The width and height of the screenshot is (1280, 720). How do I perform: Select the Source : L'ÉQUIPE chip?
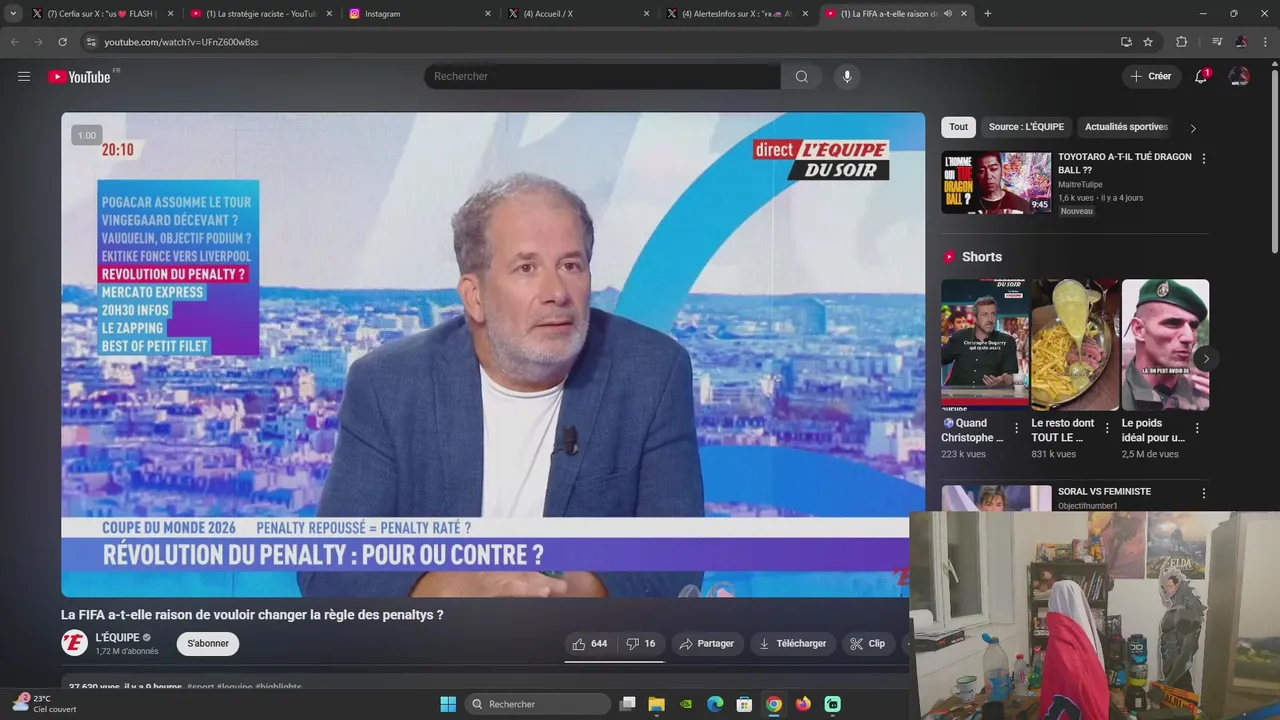point(1026,127)
